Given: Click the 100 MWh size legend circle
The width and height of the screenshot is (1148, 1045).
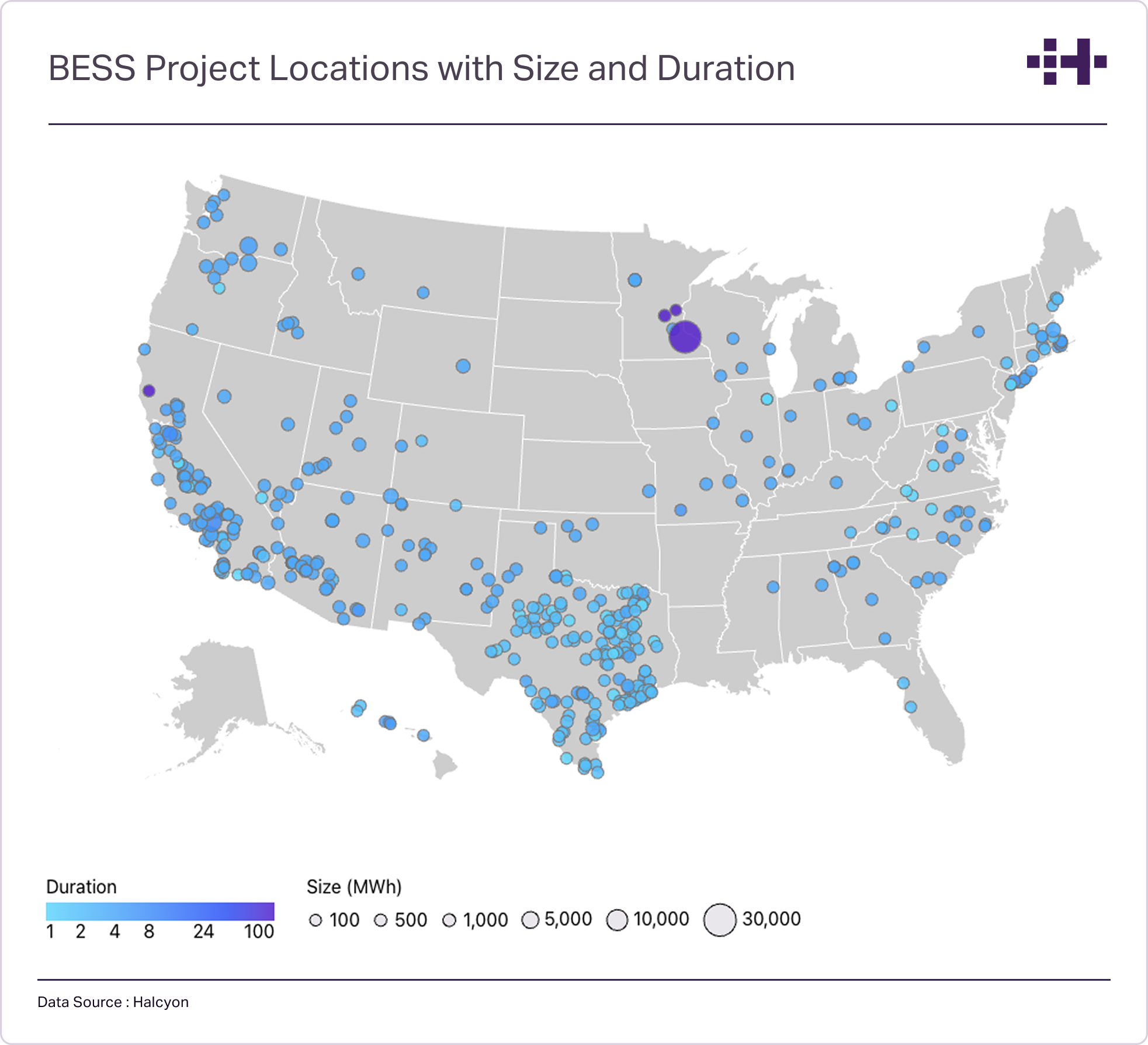Looking at the screenshot, I should [x=315, y=921].
